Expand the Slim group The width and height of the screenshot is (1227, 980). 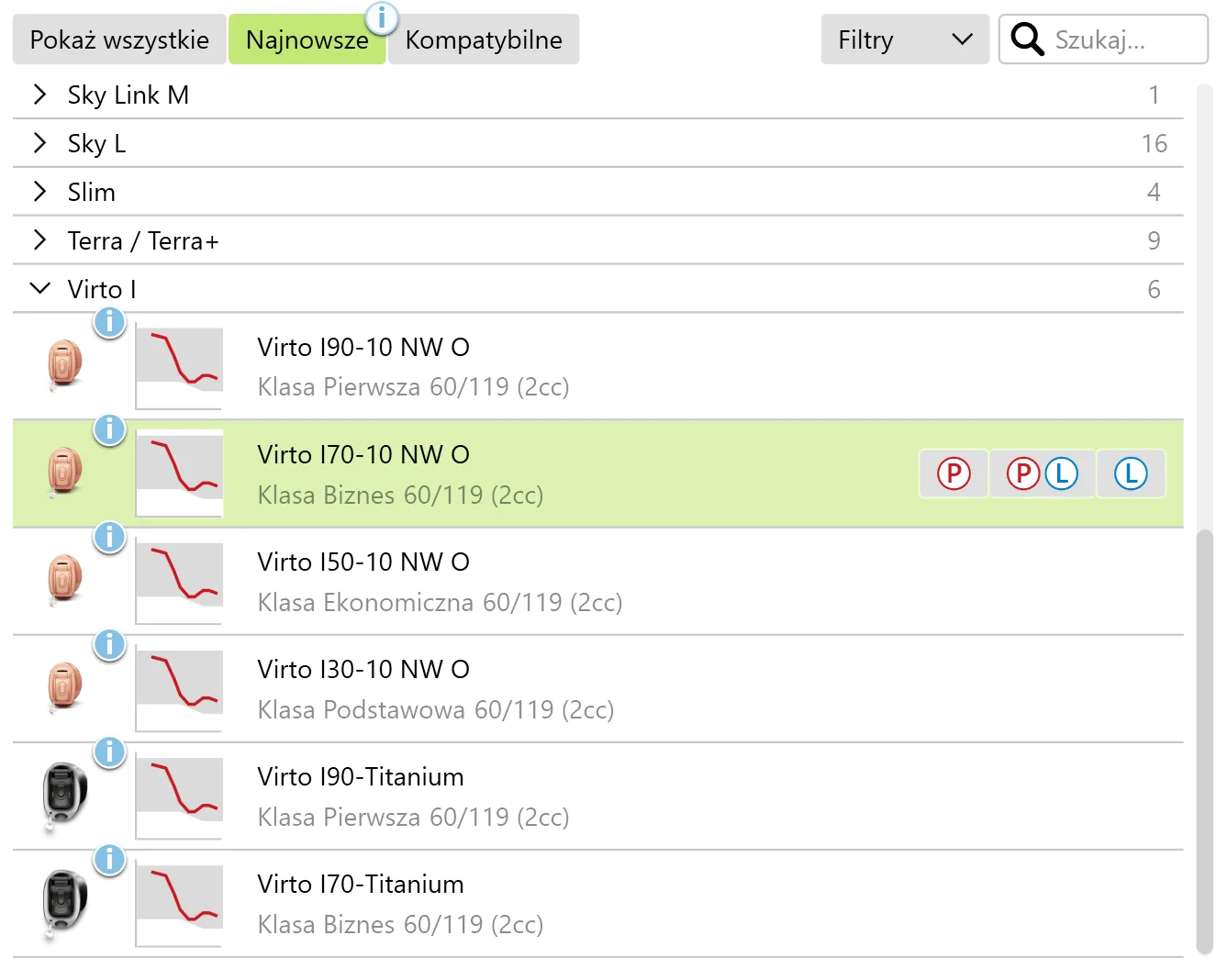[39, 192]
